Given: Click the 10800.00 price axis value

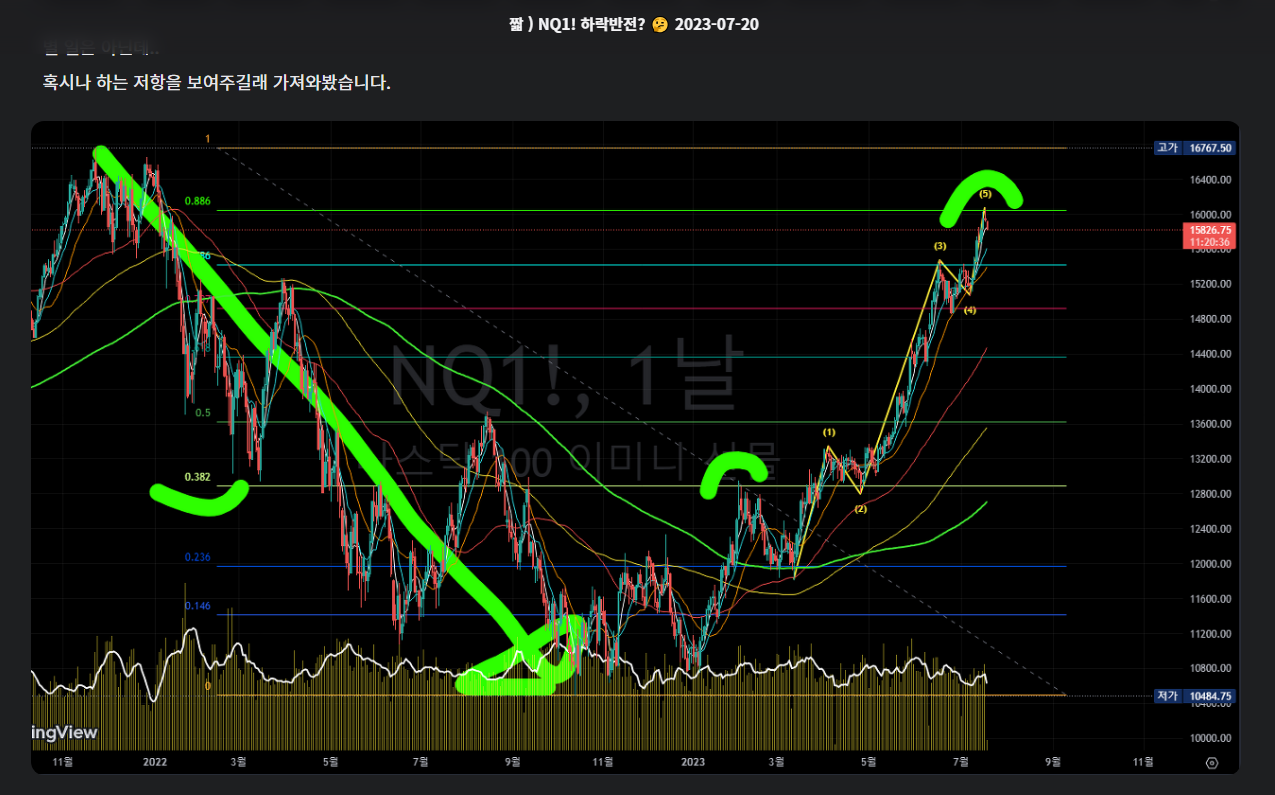Looking at the screenshot, I should tap(1211, 669).
